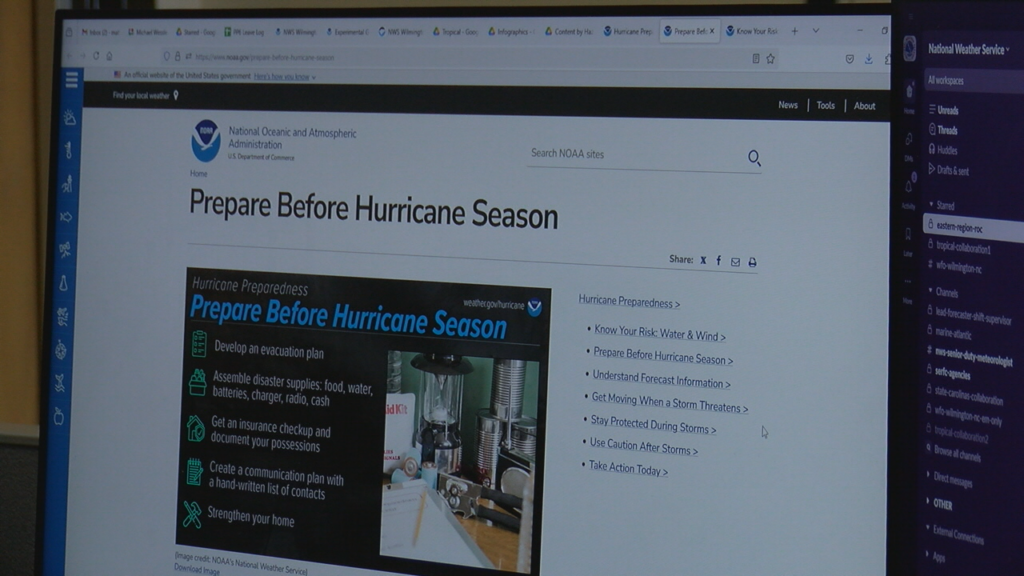Screen dimensions: 1024x576
Task: Open Tools menu in NOAA header
Action: pyautogui.click(x=825, y=105)
